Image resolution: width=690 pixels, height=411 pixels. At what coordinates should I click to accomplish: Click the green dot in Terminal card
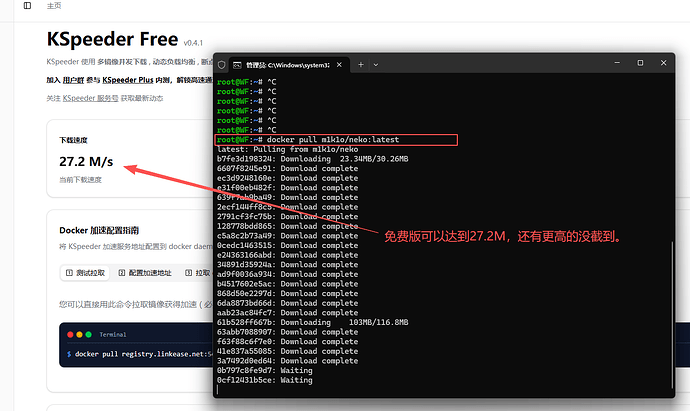88,334
